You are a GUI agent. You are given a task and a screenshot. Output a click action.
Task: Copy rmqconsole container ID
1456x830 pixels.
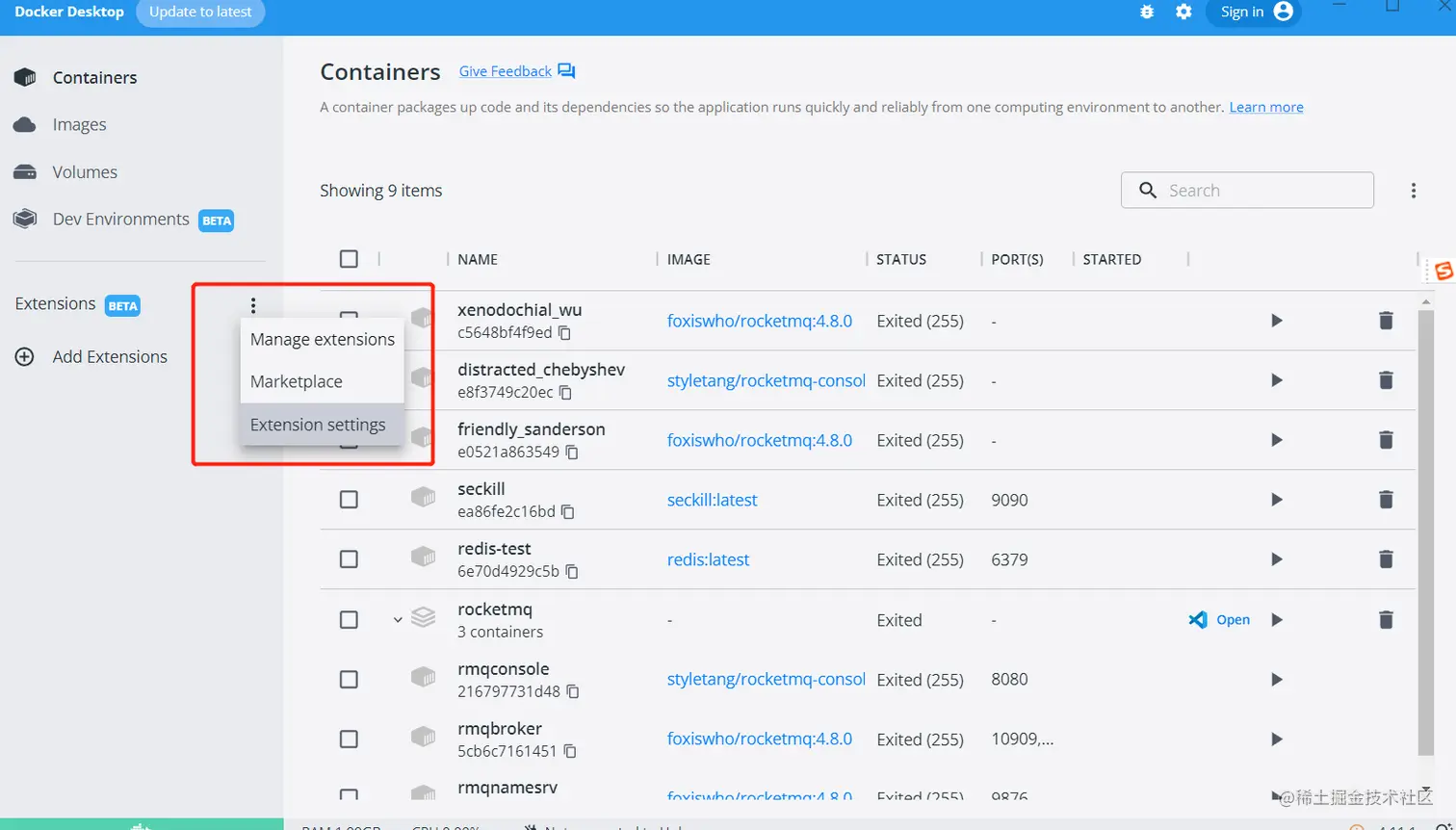pos(573,692)
